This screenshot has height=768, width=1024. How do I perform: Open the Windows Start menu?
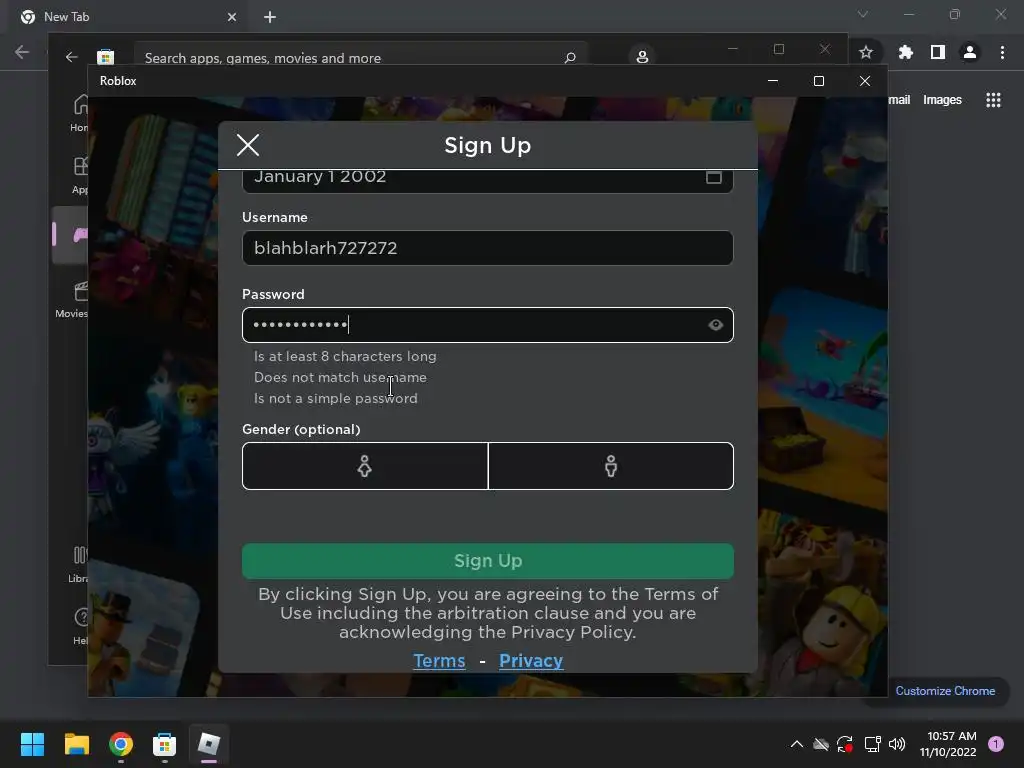[x=32, y=744]
